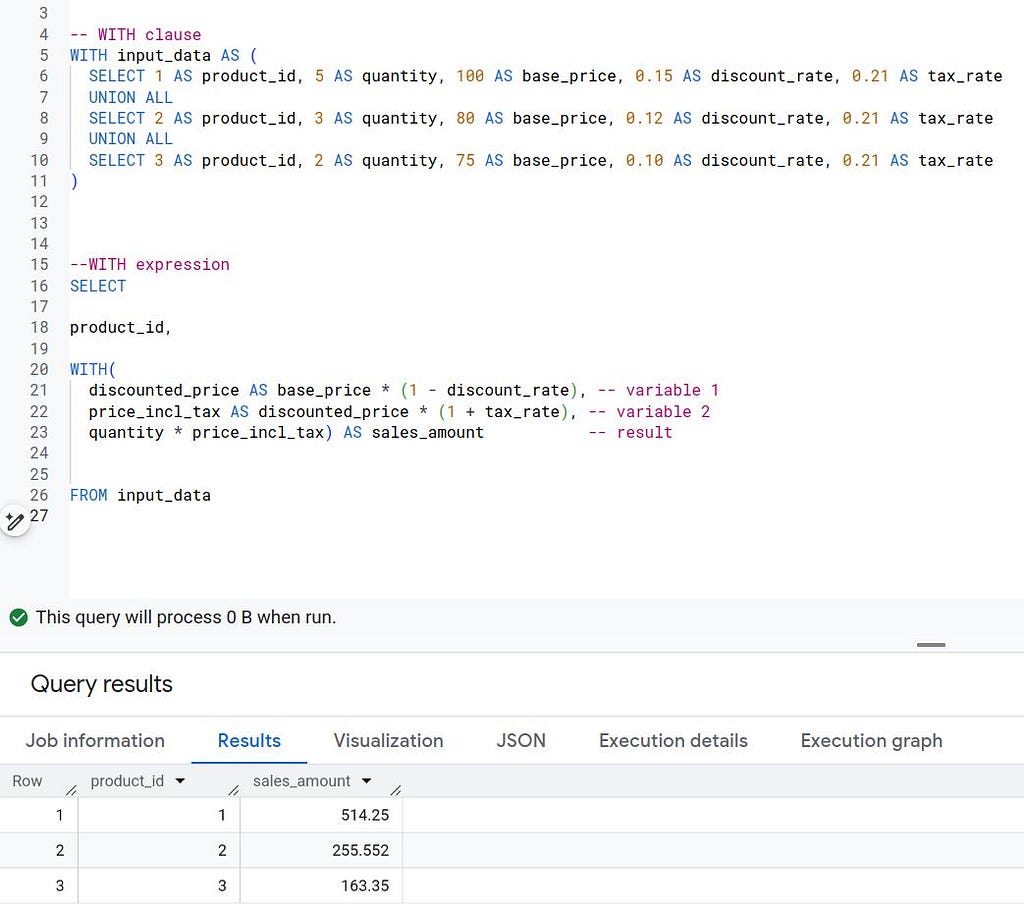Click the '-- WITH clause' comment
The width and height of the screenshot is (1024, 906).
(136, 35)
